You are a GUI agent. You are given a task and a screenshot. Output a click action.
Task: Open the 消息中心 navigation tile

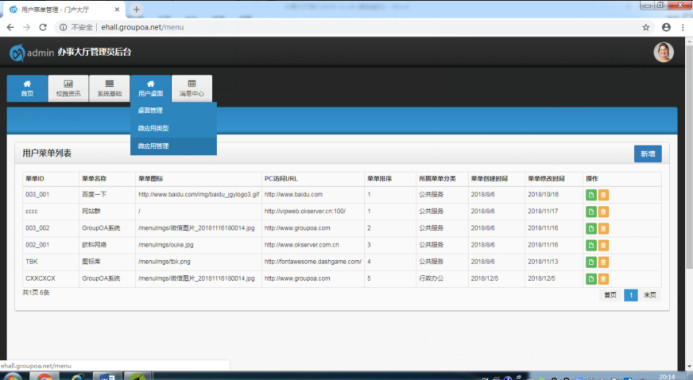192,88
